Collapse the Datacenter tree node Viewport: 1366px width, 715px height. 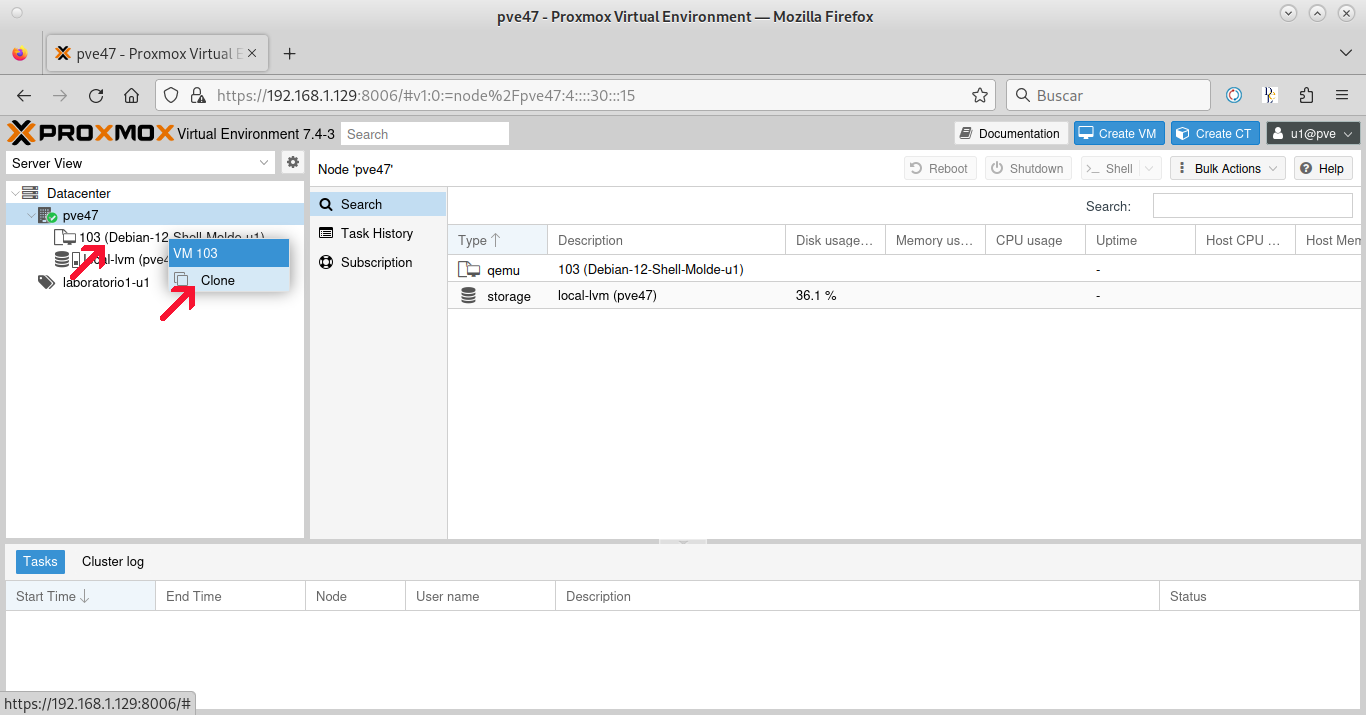click(x=14, y=193)
